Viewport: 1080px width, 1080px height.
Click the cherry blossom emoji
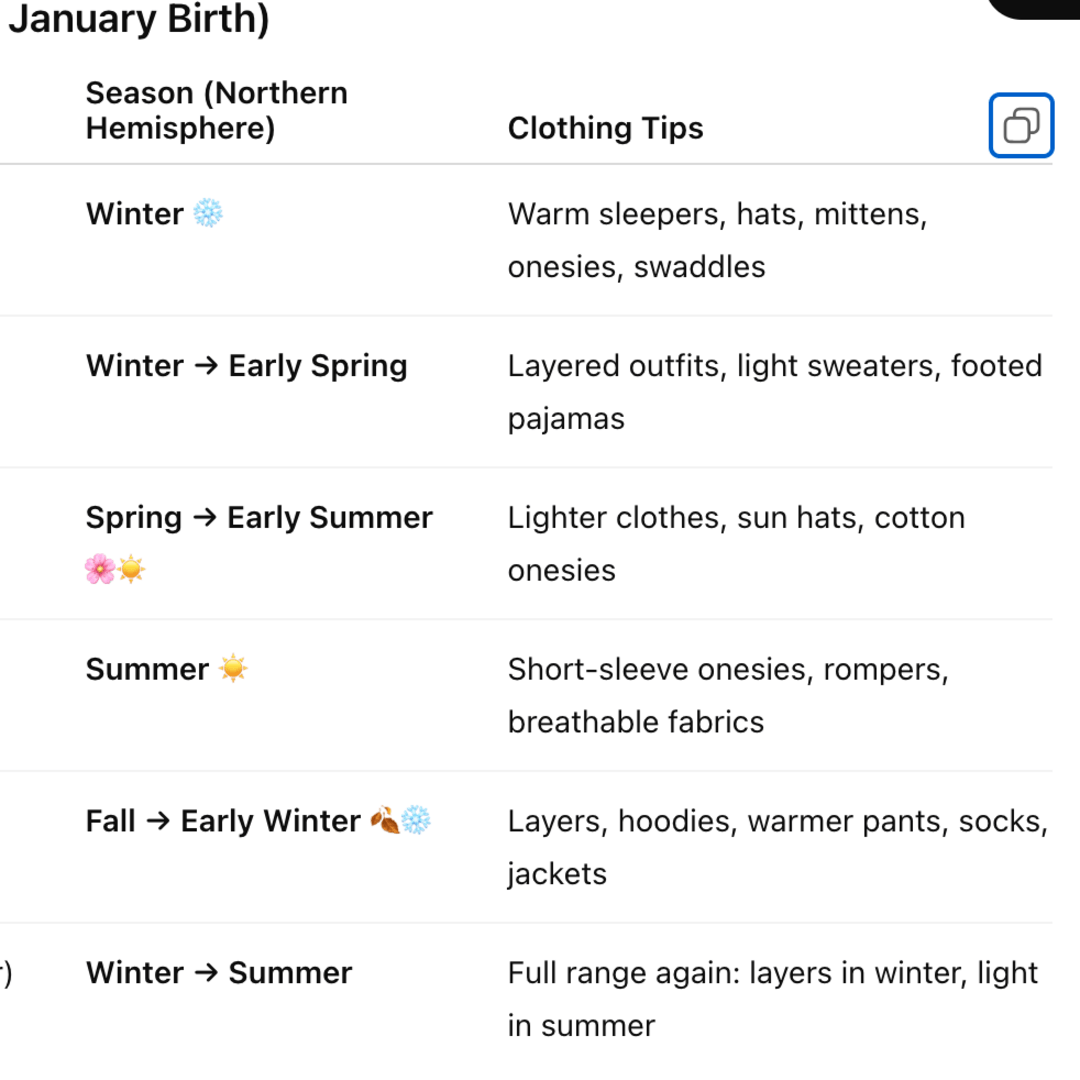[x=100, y=569]
